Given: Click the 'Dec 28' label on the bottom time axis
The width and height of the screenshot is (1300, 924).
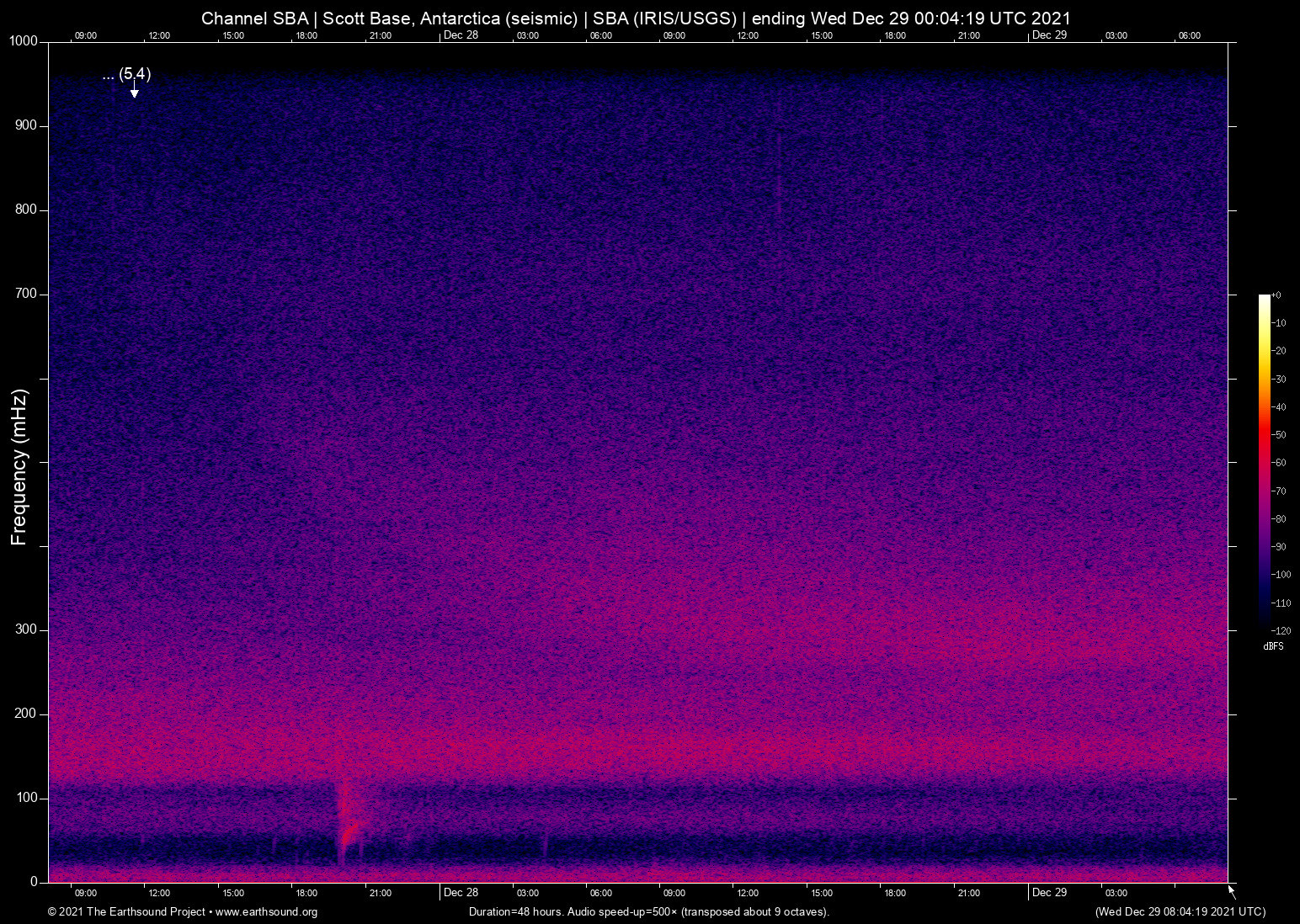Looking at the screenshot, I should tap(461, 893).
